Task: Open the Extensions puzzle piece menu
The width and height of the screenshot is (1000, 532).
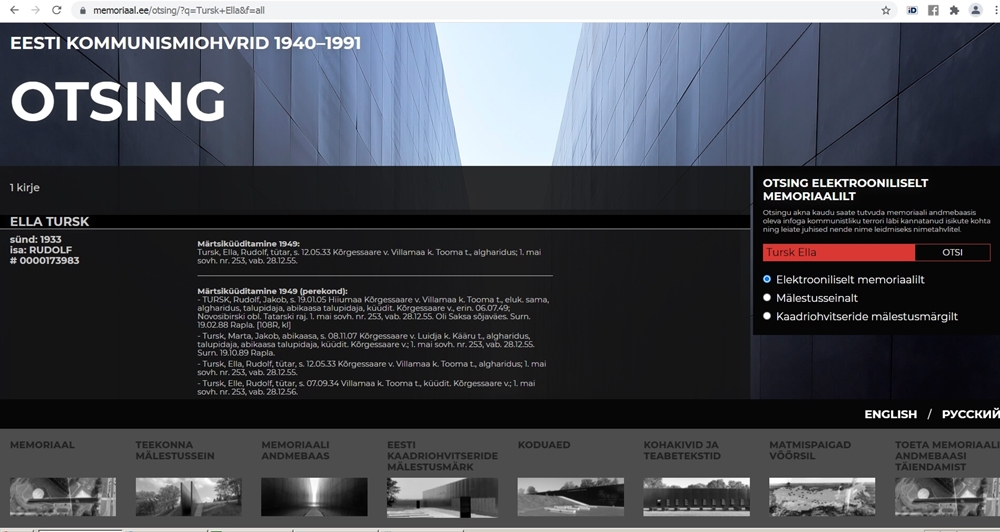Action: point(954,10)
